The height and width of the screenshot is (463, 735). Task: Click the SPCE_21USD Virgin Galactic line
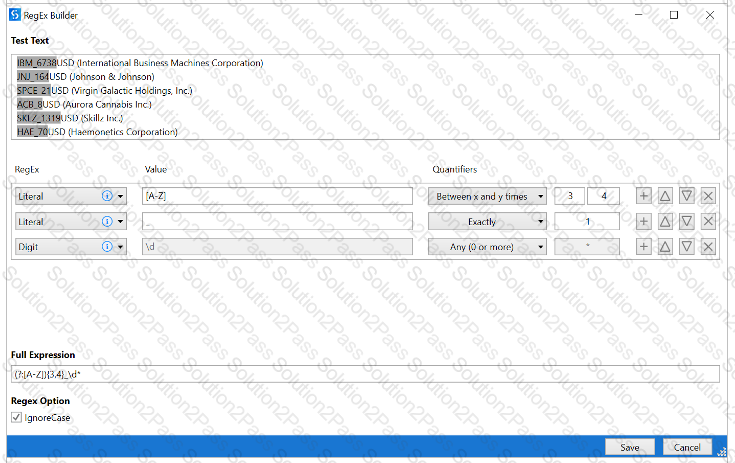(x=105, y=90)
